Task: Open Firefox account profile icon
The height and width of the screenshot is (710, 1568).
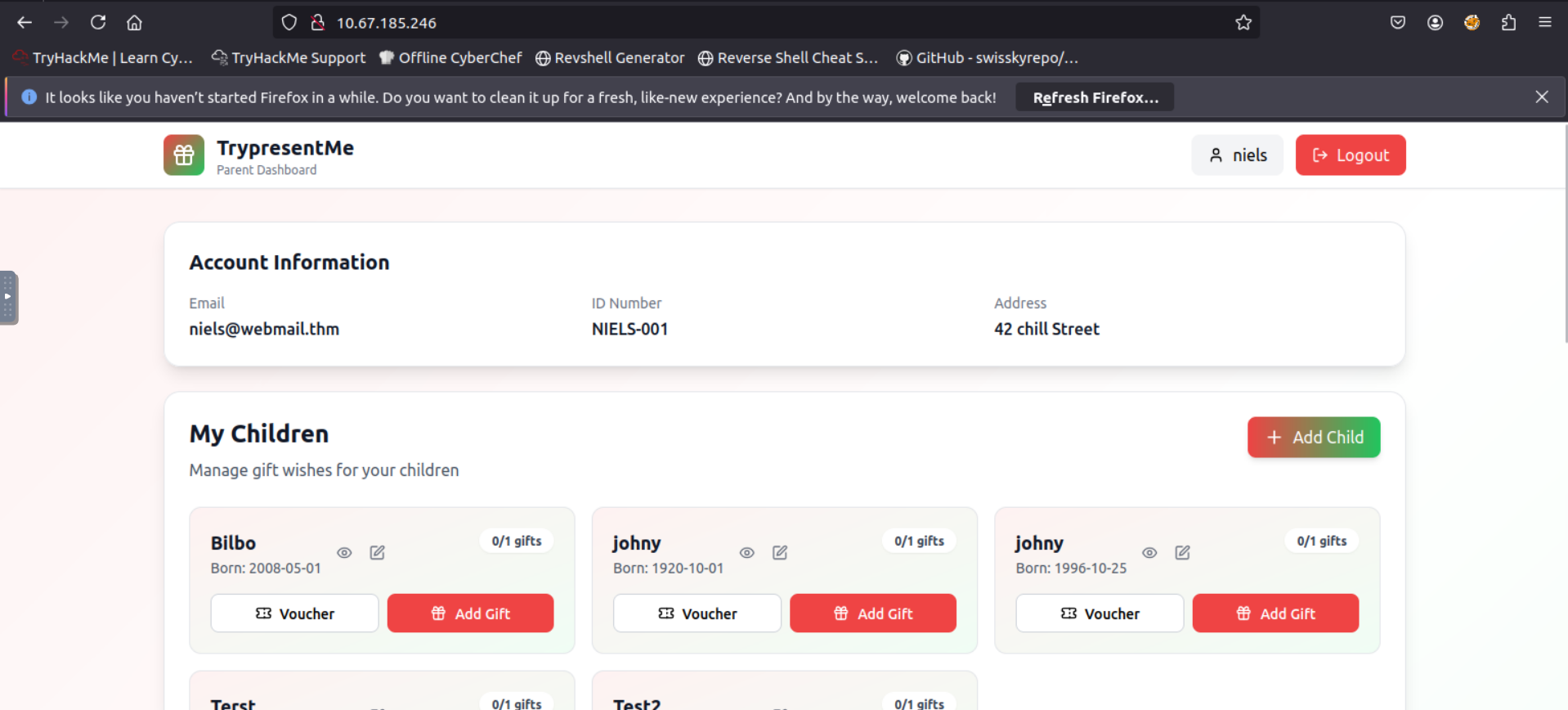Action: [1435, 23]
